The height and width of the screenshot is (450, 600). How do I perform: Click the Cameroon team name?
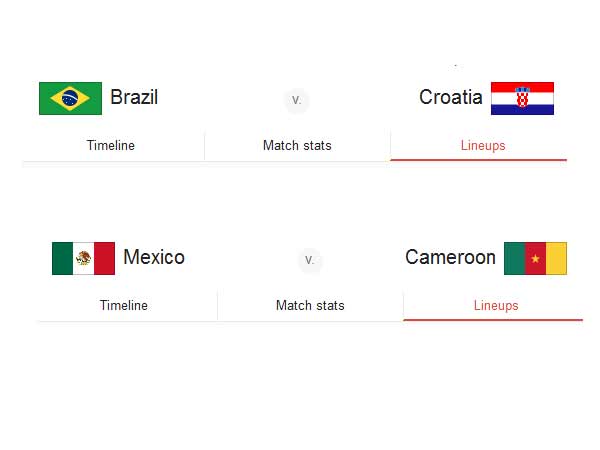point(450,258)
